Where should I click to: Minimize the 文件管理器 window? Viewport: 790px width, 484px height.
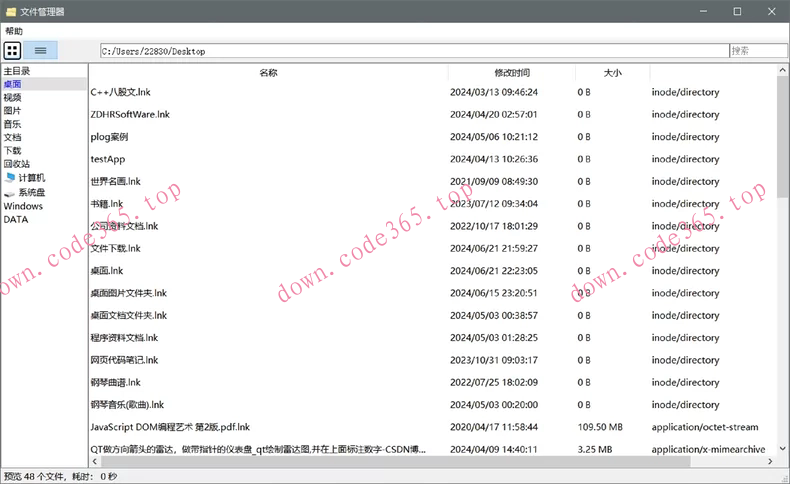click(x=703, y=11)
